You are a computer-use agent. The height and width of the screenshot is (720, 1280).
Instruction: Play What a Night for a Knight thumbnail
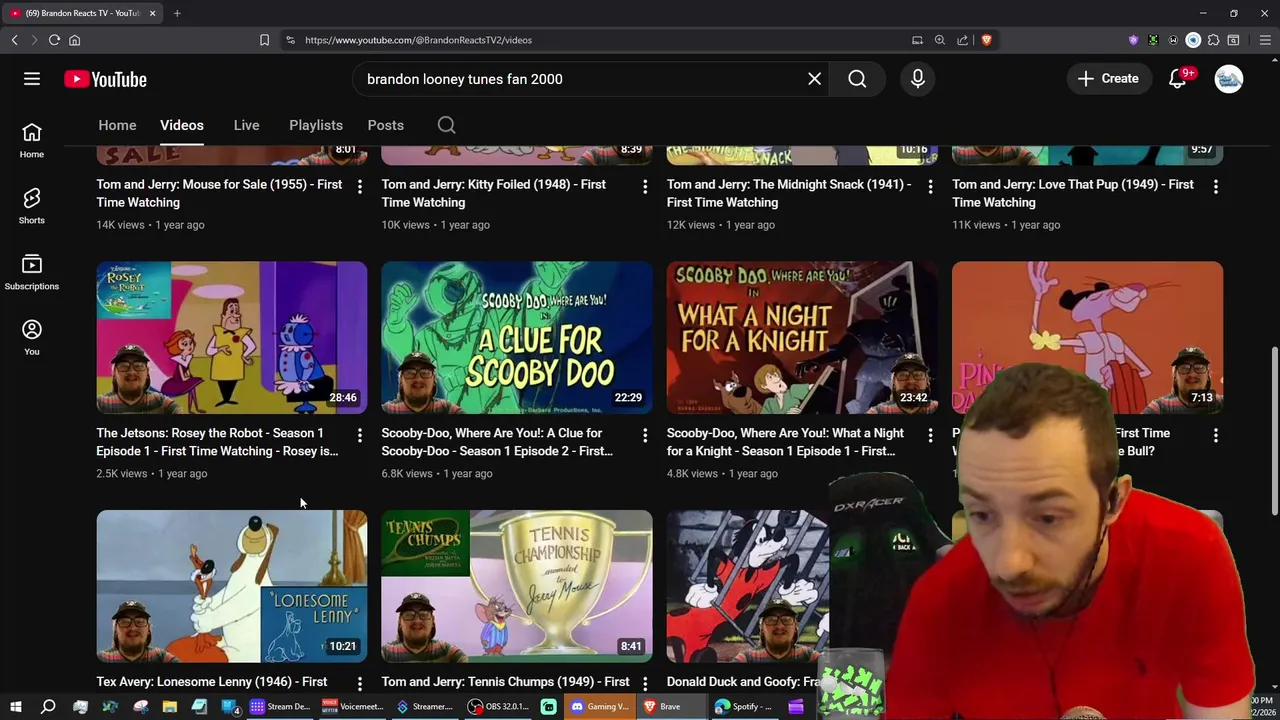coord(802,338)
